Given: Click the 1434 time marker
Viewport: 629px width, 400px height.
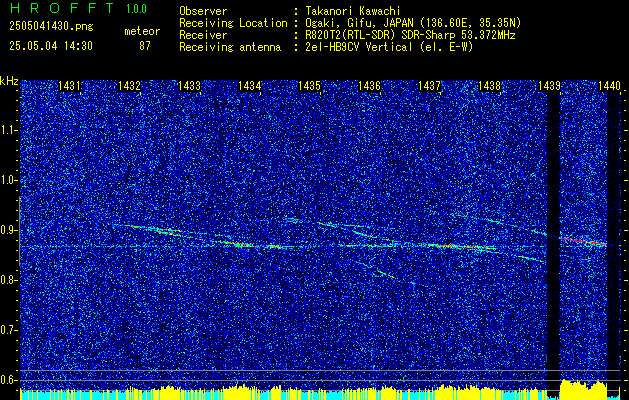Looking at the screenshot, I should tap(250, 86).
